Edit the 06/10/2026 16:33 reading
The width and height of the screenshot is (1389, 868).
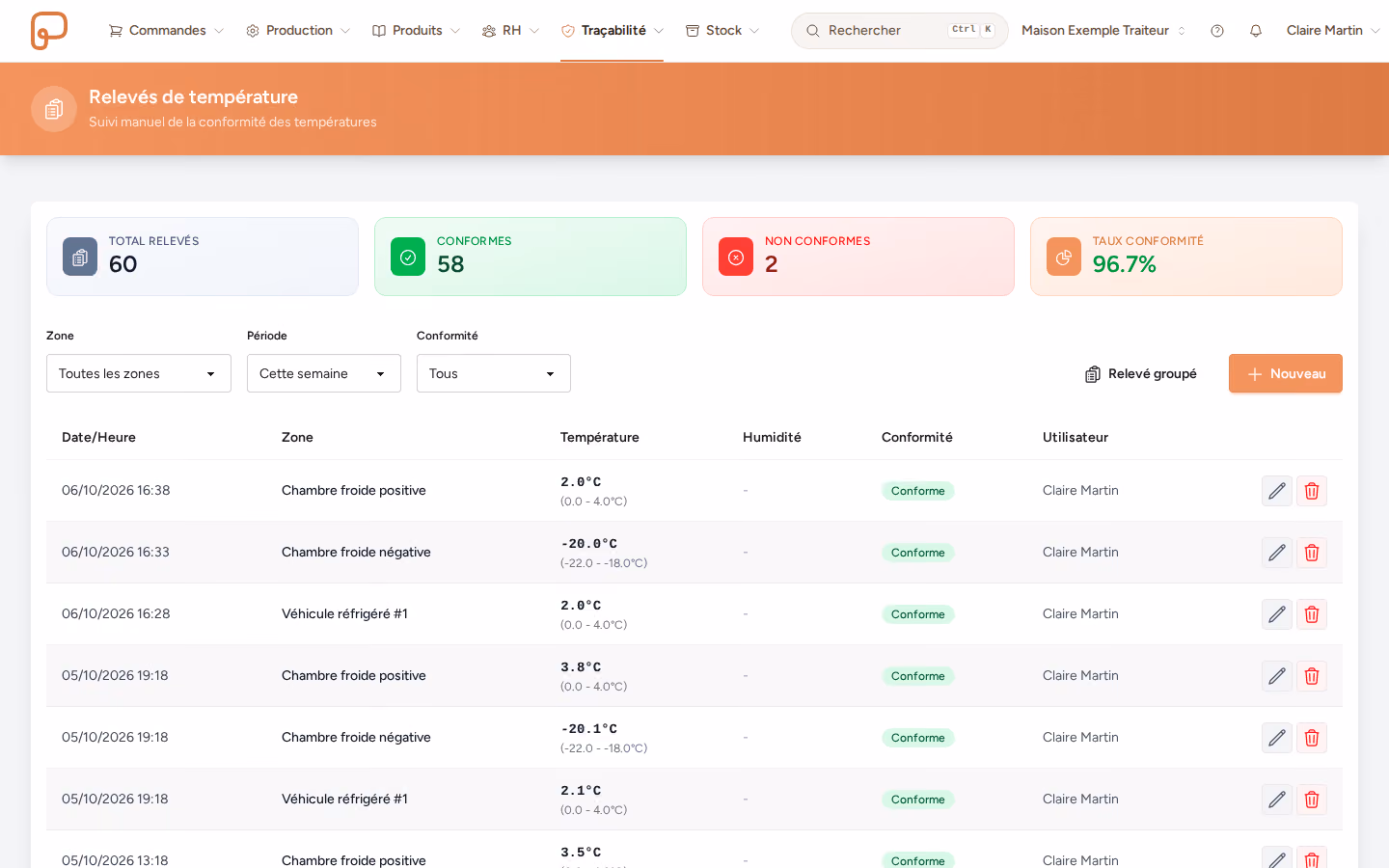point(1277,553)
